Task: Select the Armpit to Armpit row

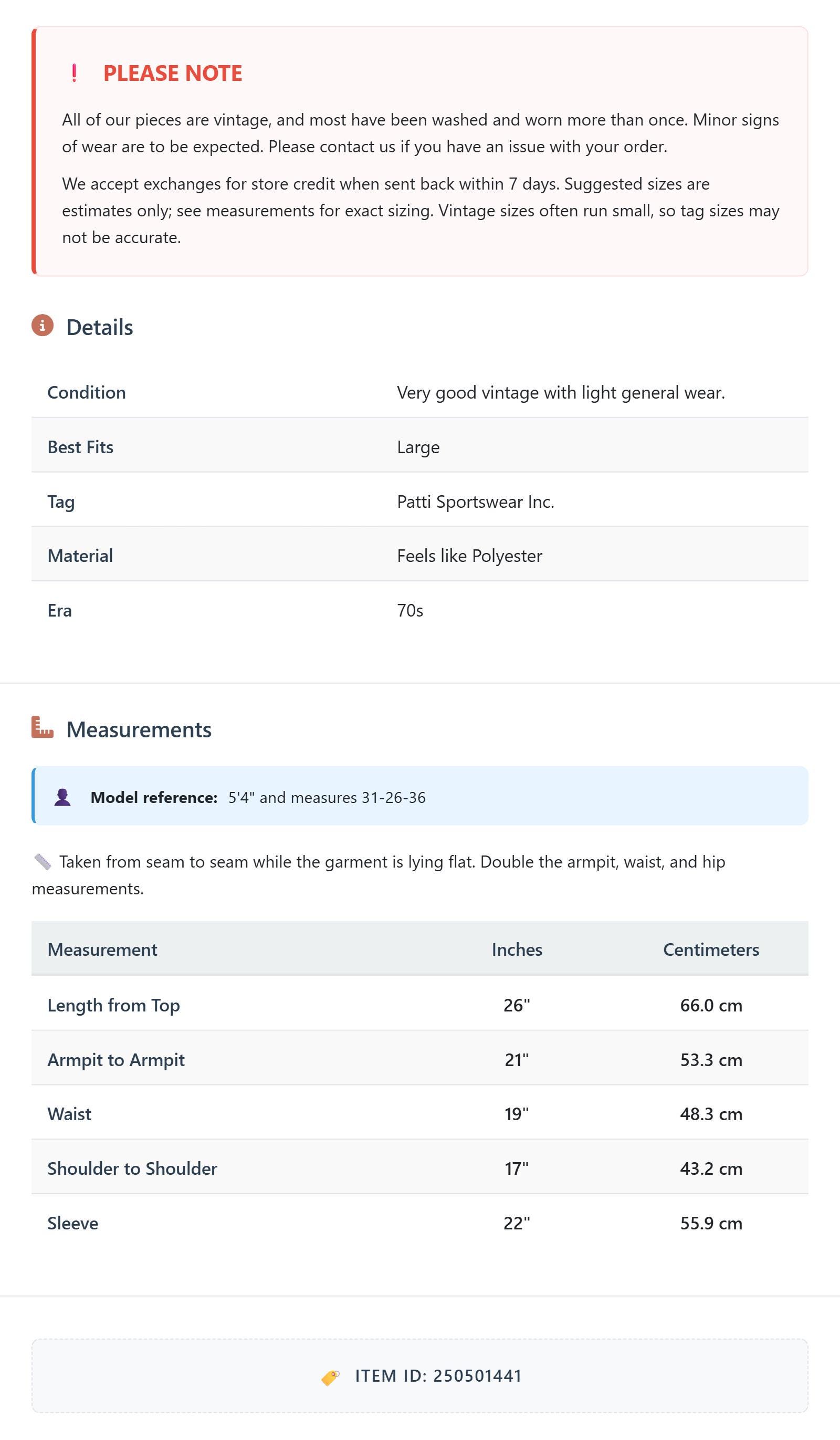Action: click(x=420, y=1060)
